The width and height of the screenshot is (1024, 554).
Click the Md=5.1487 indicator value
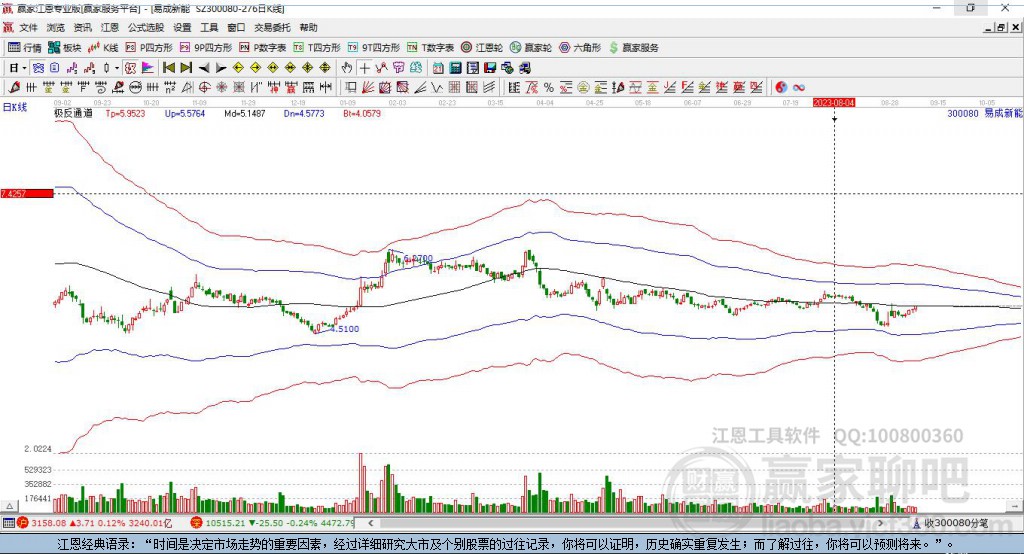coord(245,113)
